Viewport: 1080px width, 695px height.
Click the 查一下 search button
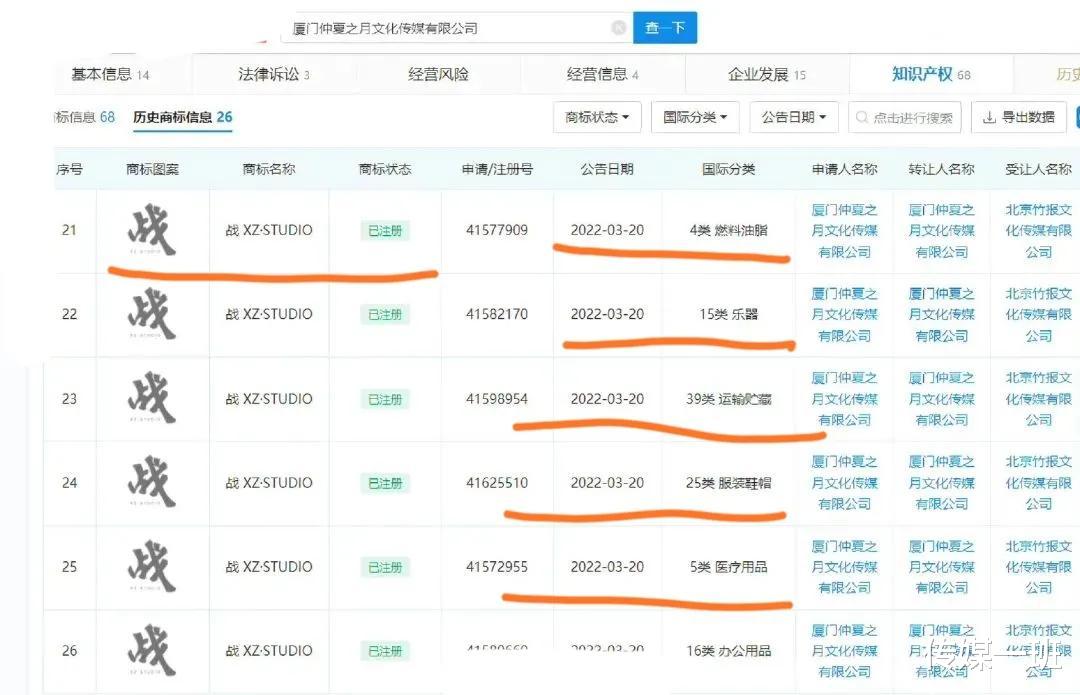click(x=665, y=28)
